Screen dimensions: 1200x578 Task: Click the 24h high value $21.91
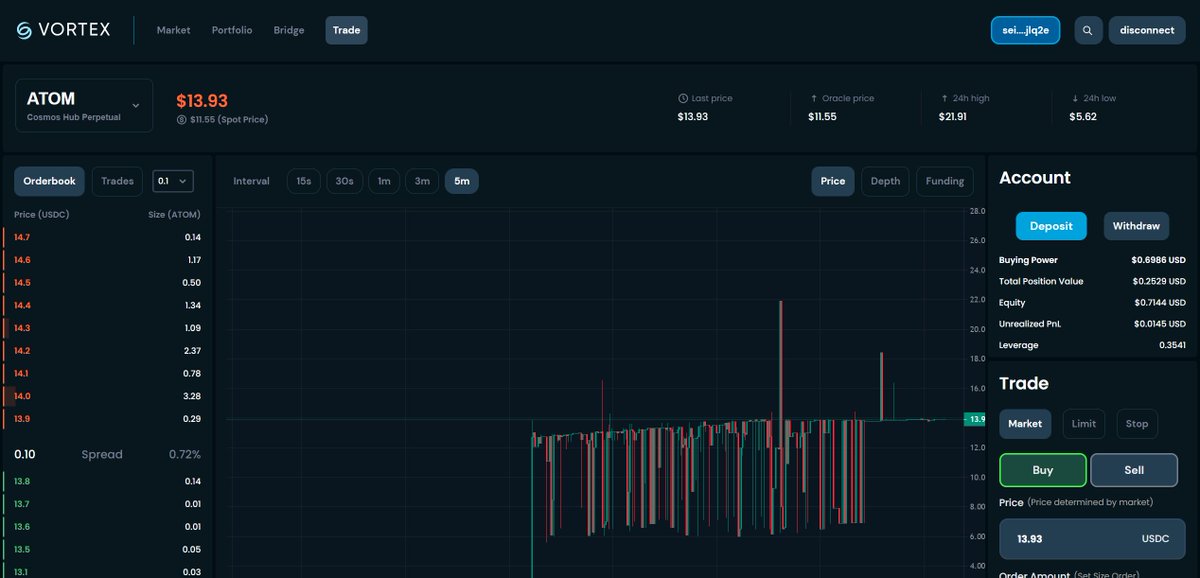(954, 117)
